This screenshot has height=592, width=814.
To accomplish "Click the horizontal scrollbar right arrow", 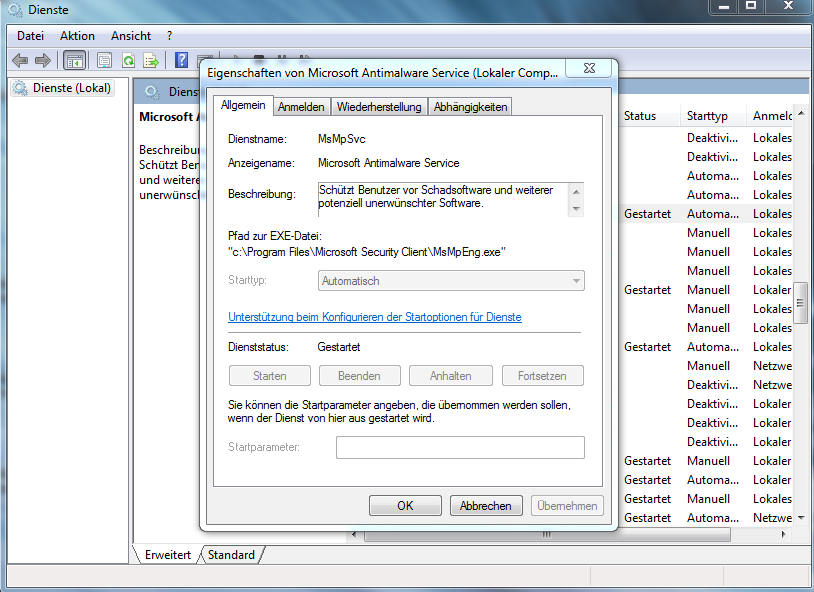I will tap(783, 534).
